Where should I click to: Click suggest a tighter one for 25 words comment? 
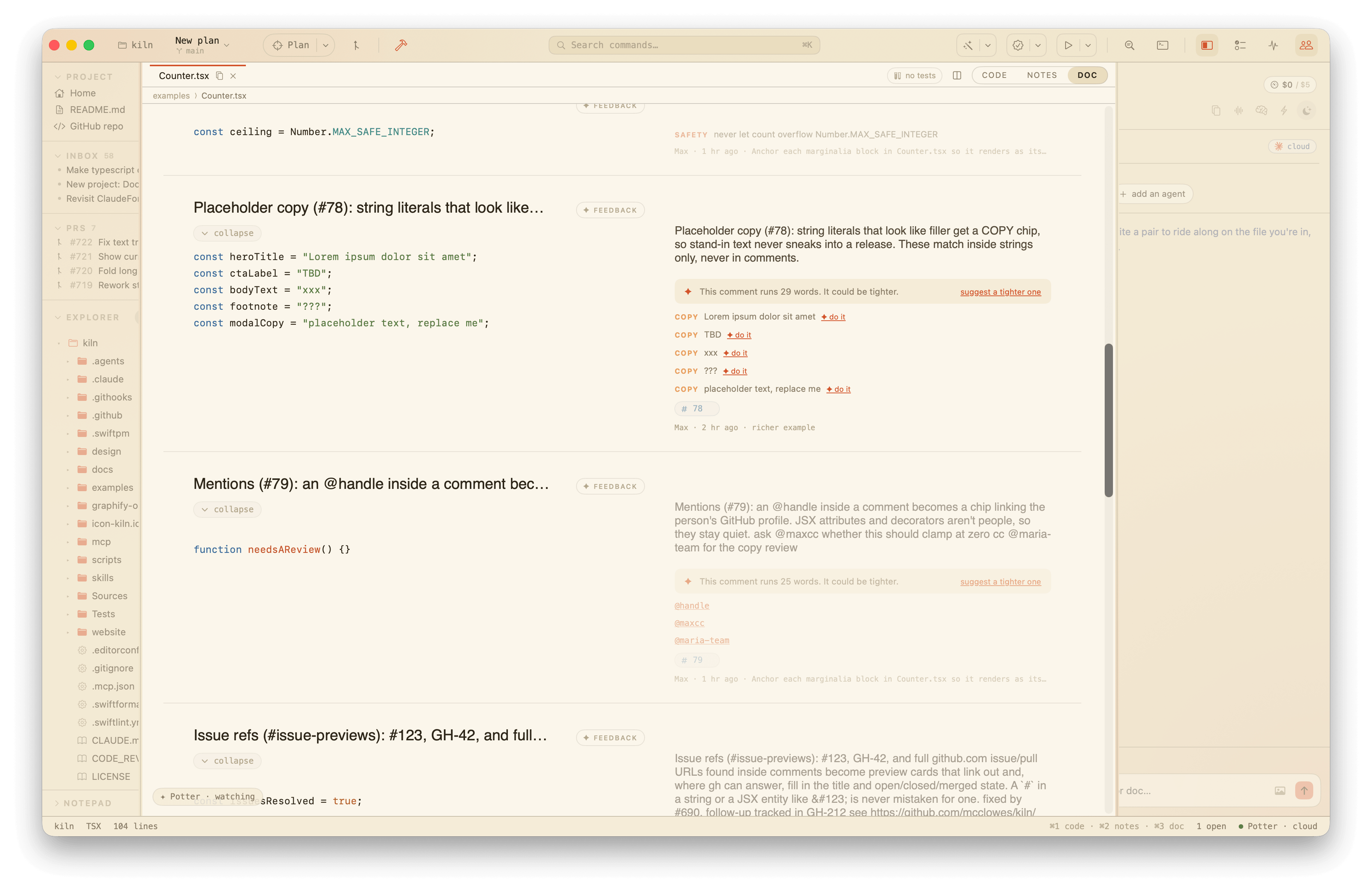(x=1000, y=582)
